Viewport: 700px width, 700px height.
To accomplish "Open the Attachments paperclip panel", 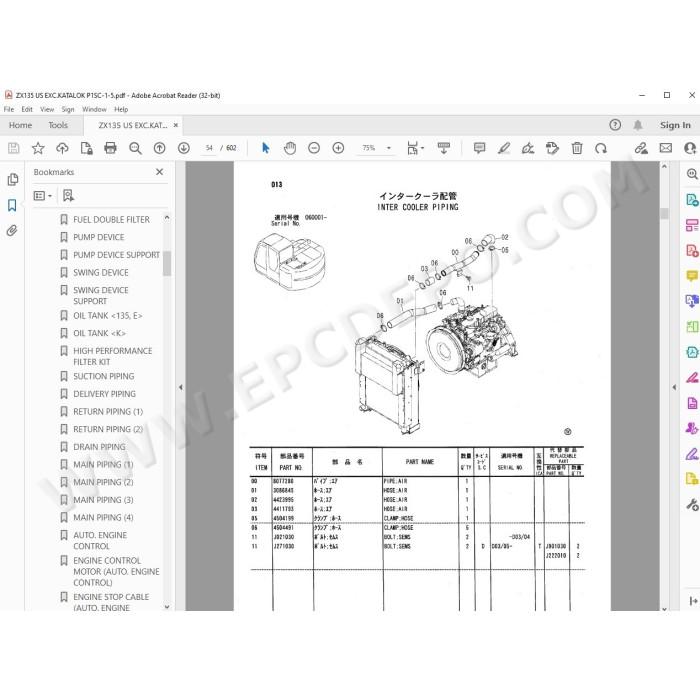I will point(12,230).
